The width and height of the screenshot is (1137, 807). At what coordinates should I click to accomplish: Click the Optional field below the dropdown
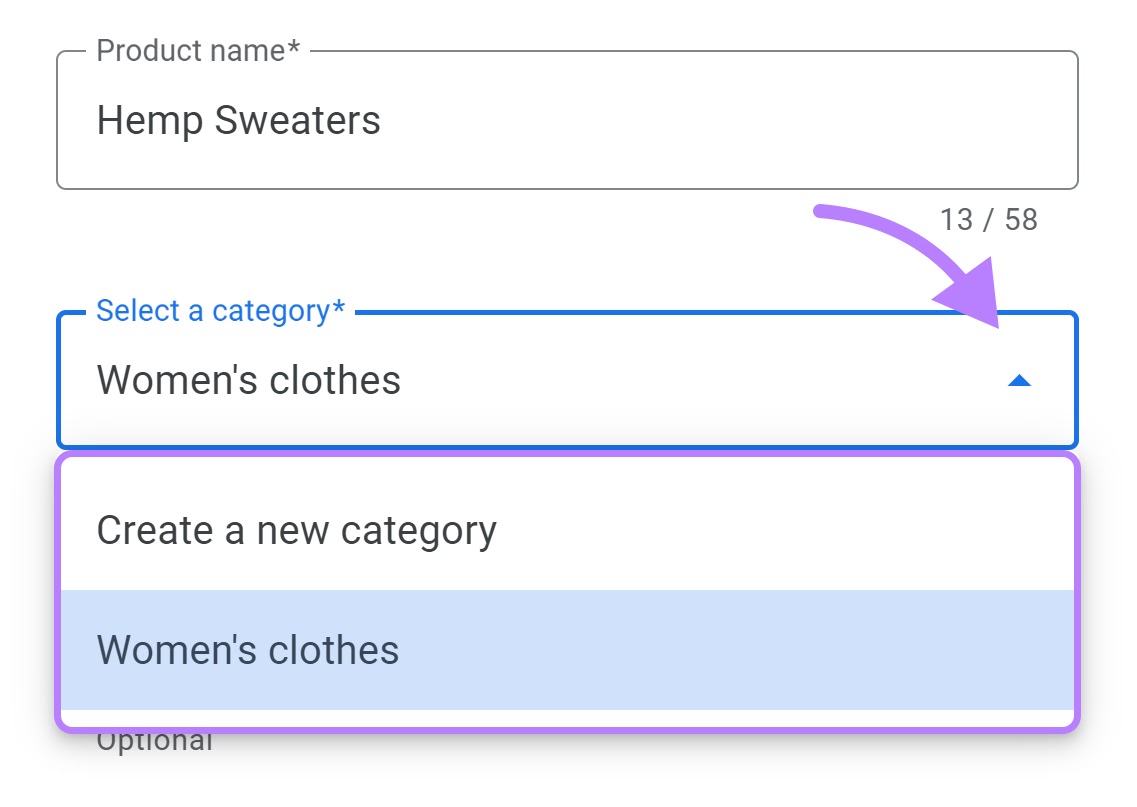pos(155,740)
